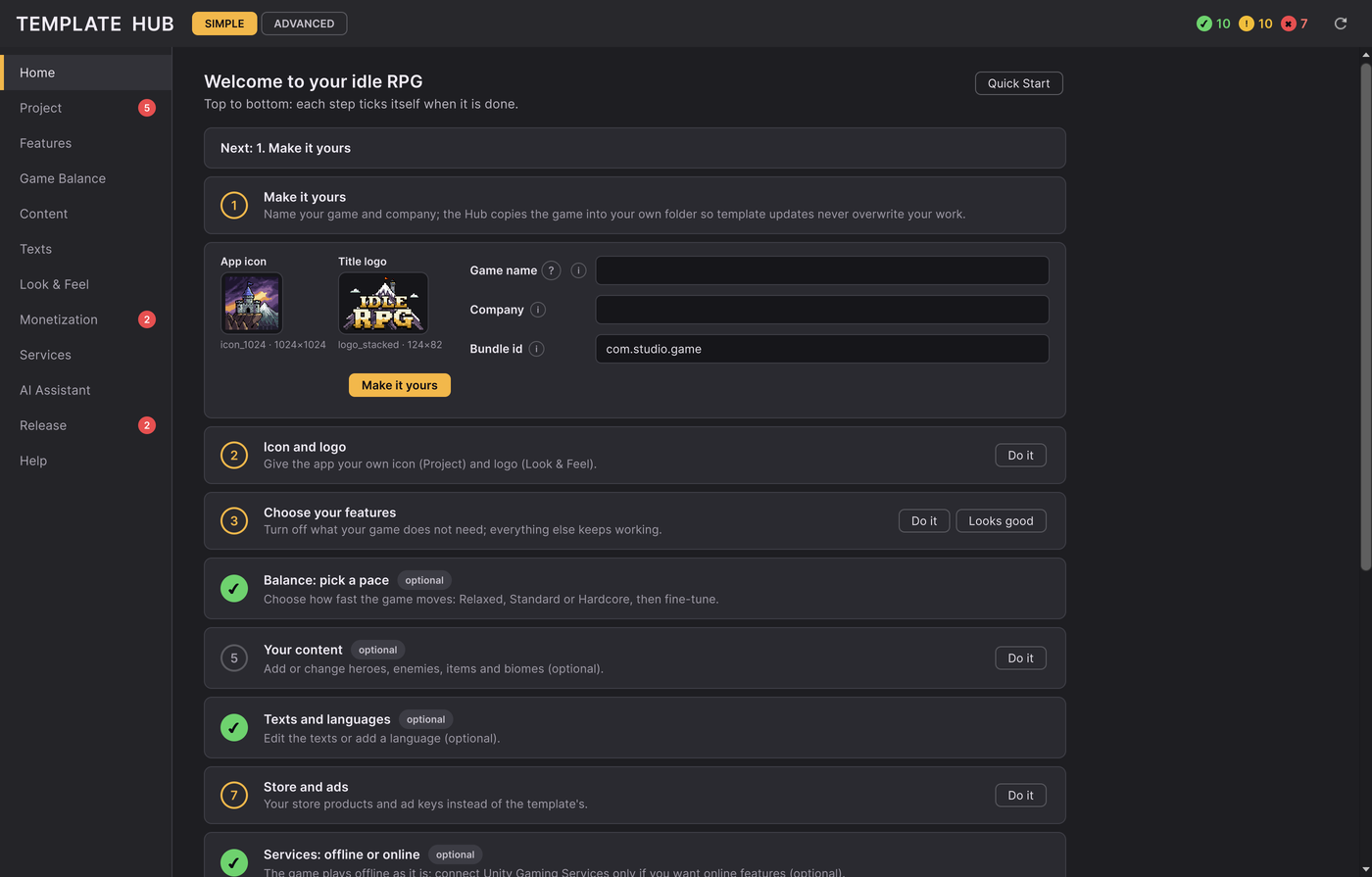The image size is (1372, 877).
Task: Click the refresh icon in top bar
Action: (x=1341, y=24)
